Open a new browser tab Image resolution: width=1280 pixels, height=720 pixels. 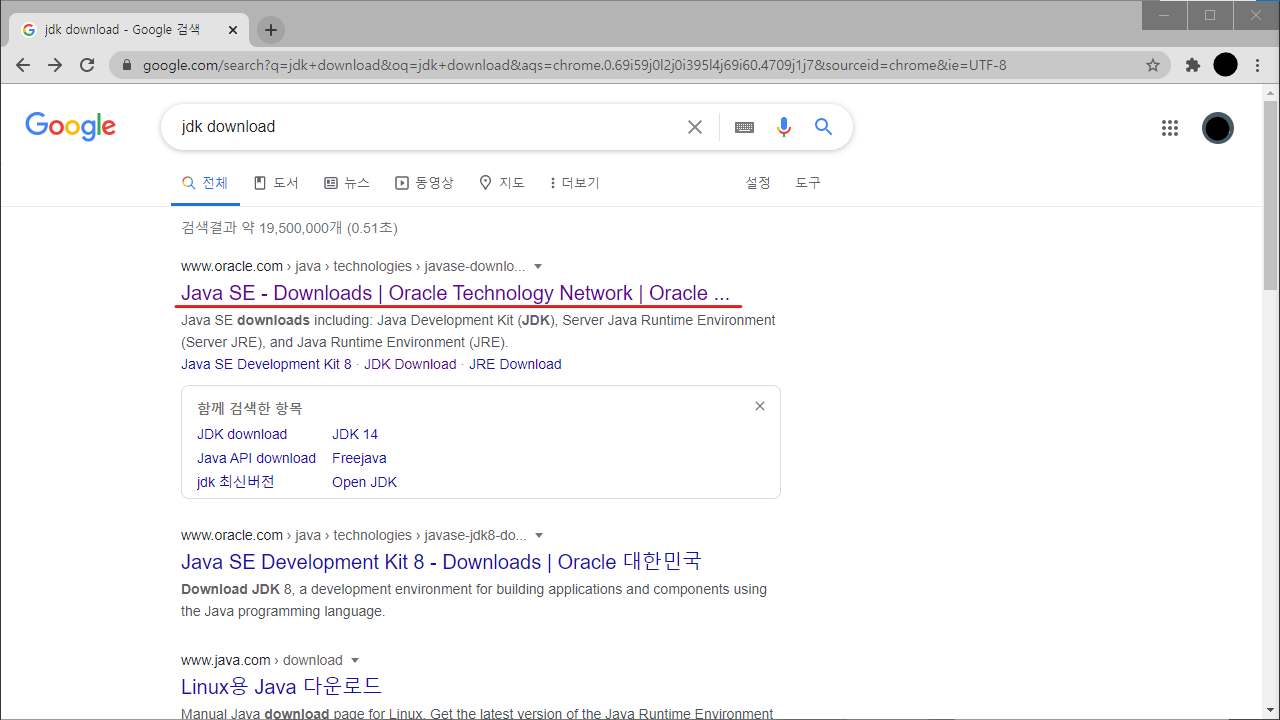click(271, 30)
